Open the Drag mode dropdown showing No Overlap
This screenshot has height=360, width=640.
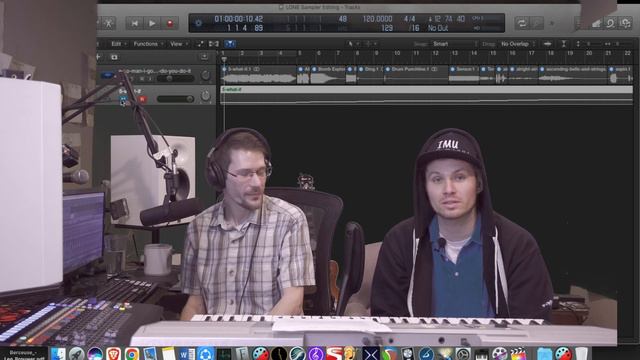coord(517,44)
